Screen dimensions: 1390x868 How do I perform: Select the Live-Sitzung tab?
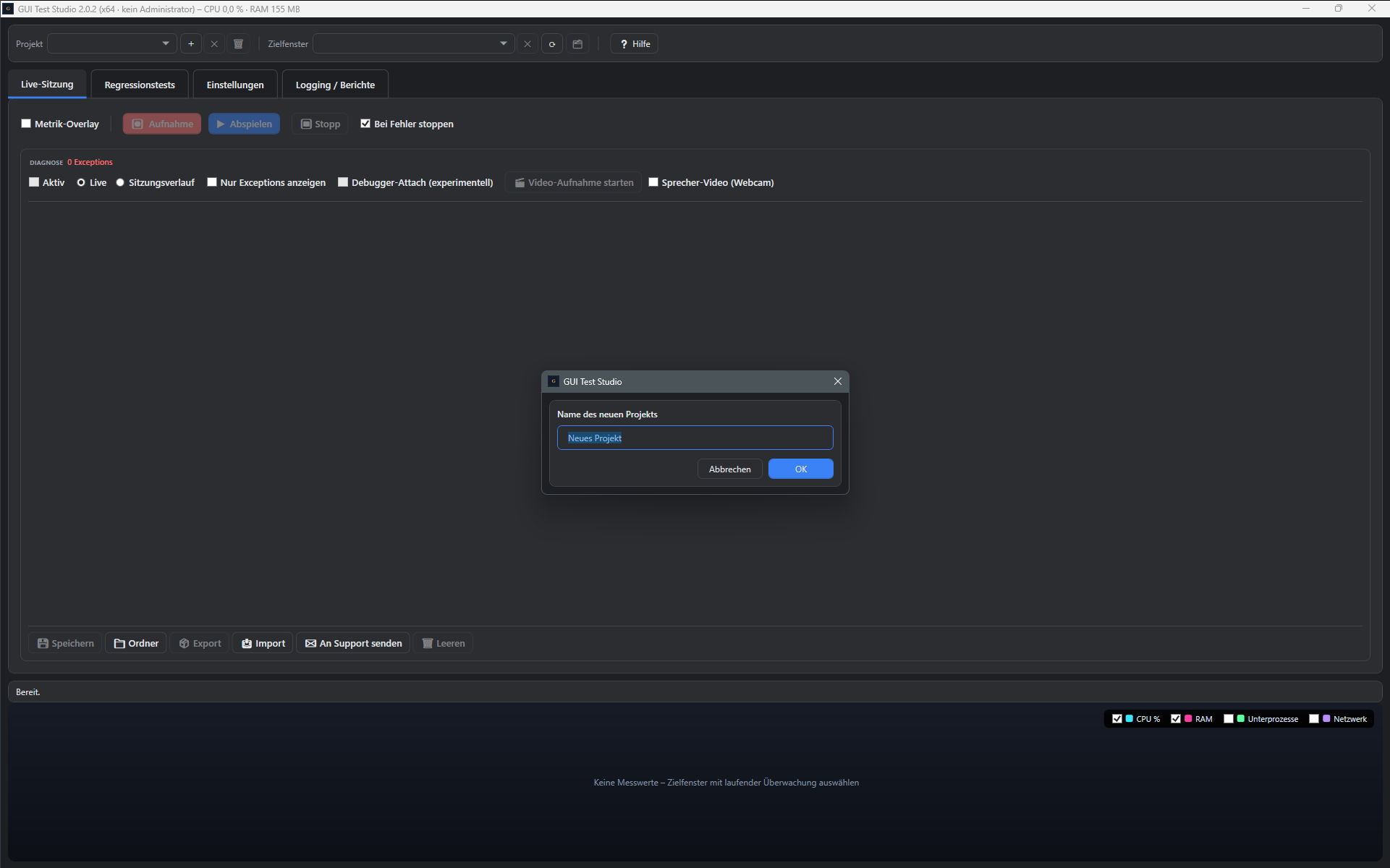(47, 84)
